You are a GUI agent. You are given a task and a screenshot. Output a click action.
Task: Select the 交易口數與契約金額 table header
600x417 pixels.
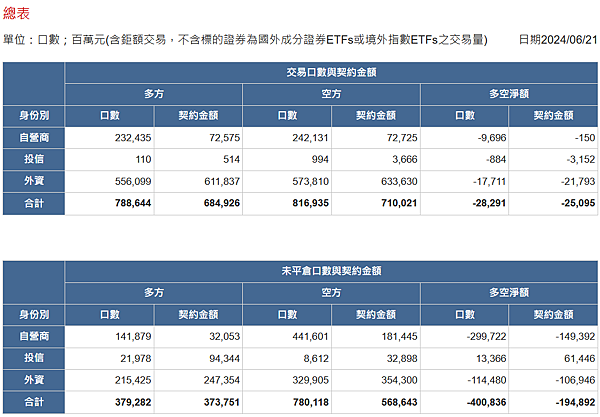pyautogui.click(x=331, y=72)
